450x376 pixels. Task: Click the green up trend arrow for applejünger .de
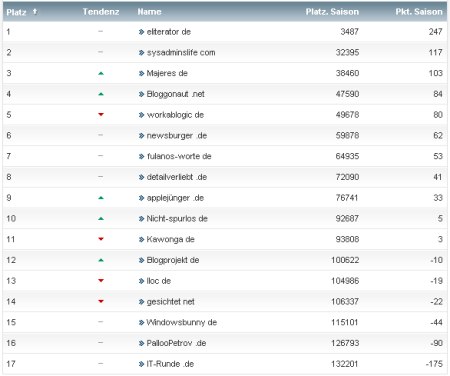(101, 198)
